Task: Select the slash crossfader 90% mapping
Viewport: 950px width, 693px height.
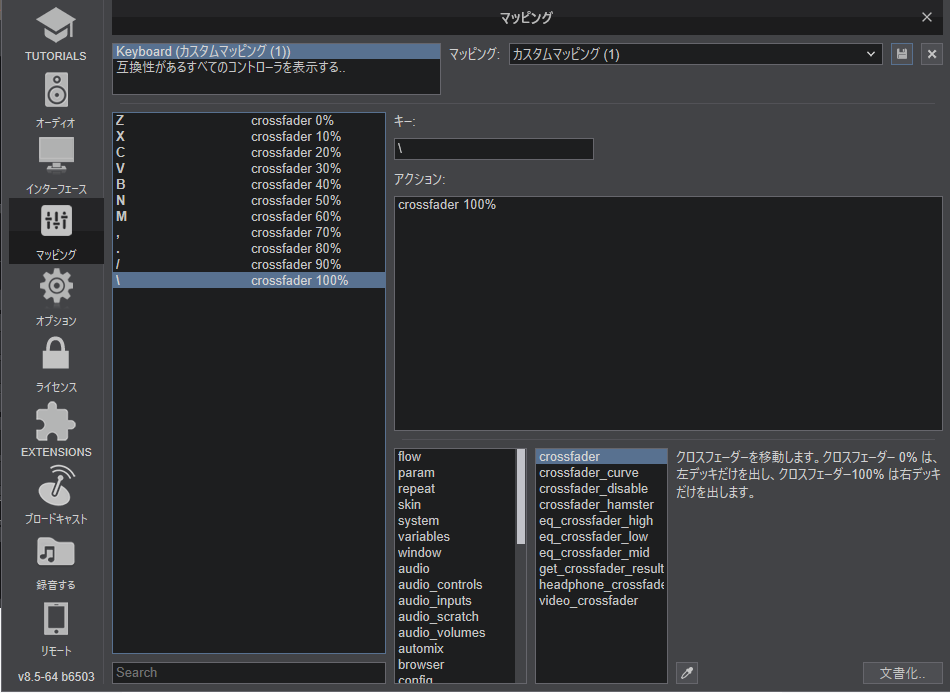Action: tap(248, 265)
